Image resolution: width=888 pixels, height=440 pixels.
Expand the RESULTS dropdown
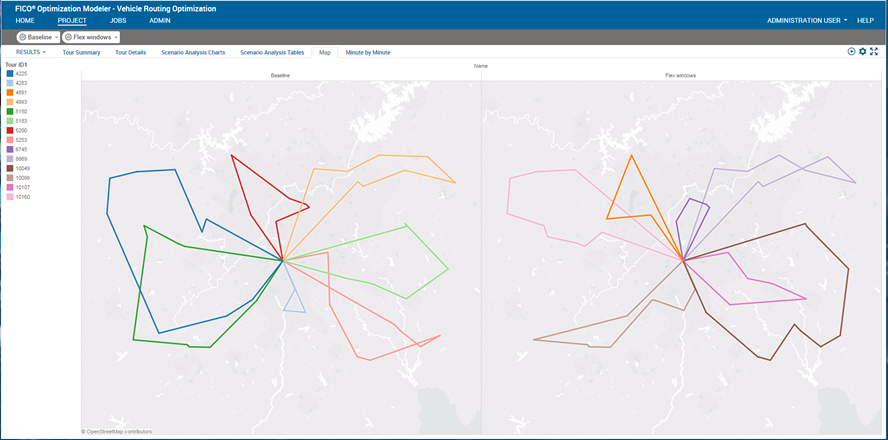point(31,52)
